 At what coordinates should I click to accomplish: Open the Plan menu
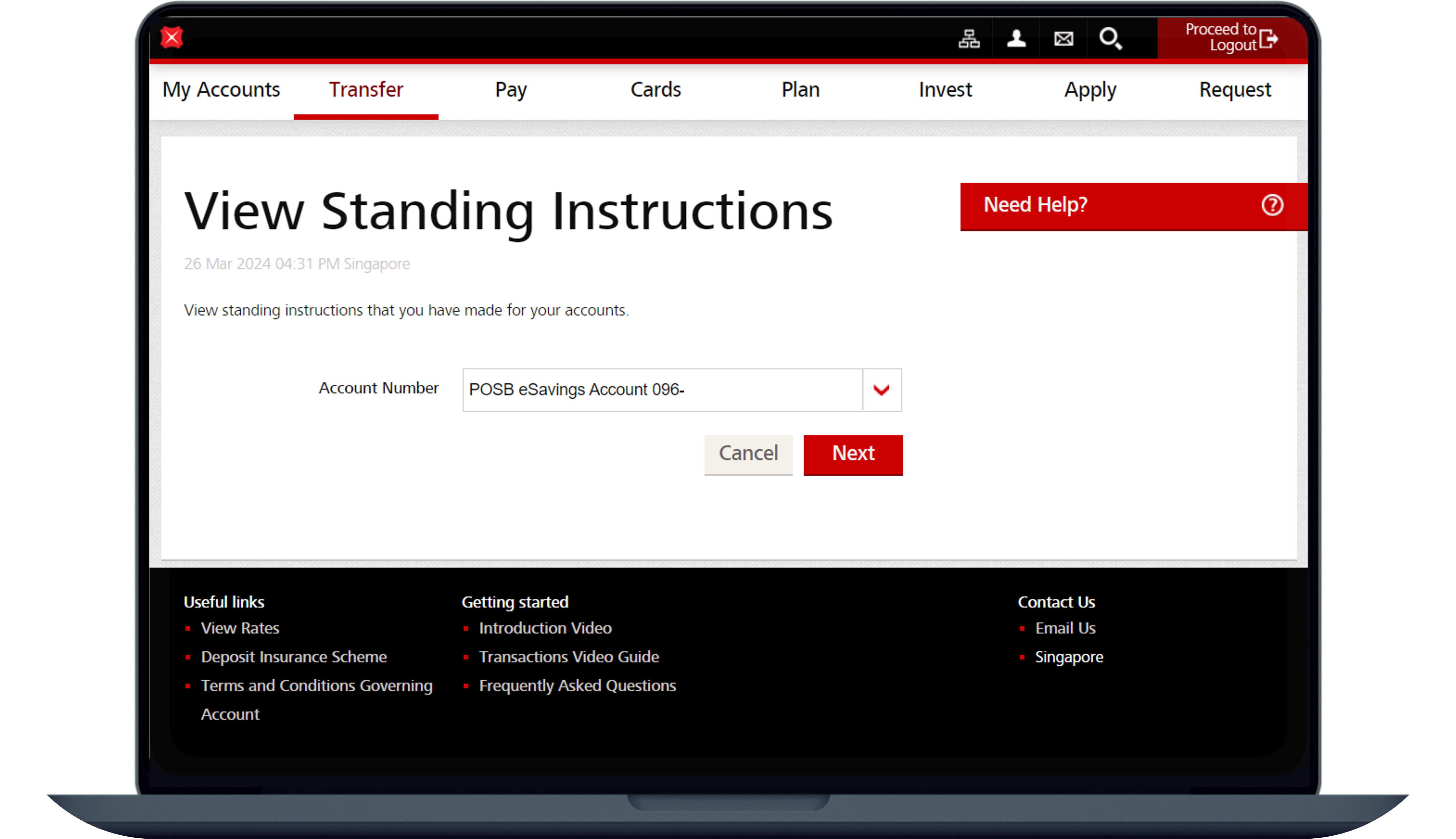(x=801, y=90)
